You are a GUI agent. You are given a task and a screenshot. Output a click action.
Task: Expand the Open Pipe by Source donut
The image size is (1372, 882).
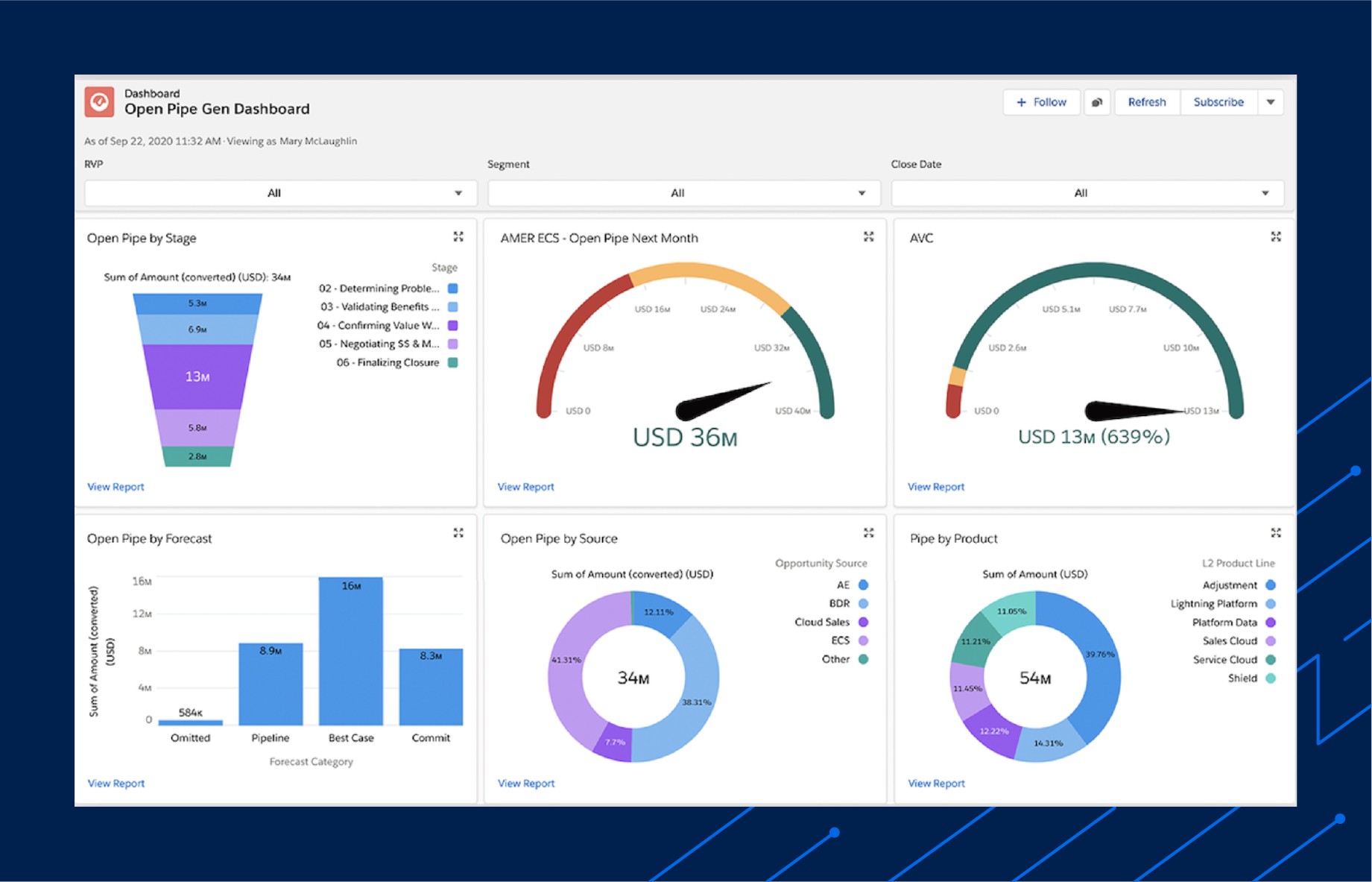868,532
